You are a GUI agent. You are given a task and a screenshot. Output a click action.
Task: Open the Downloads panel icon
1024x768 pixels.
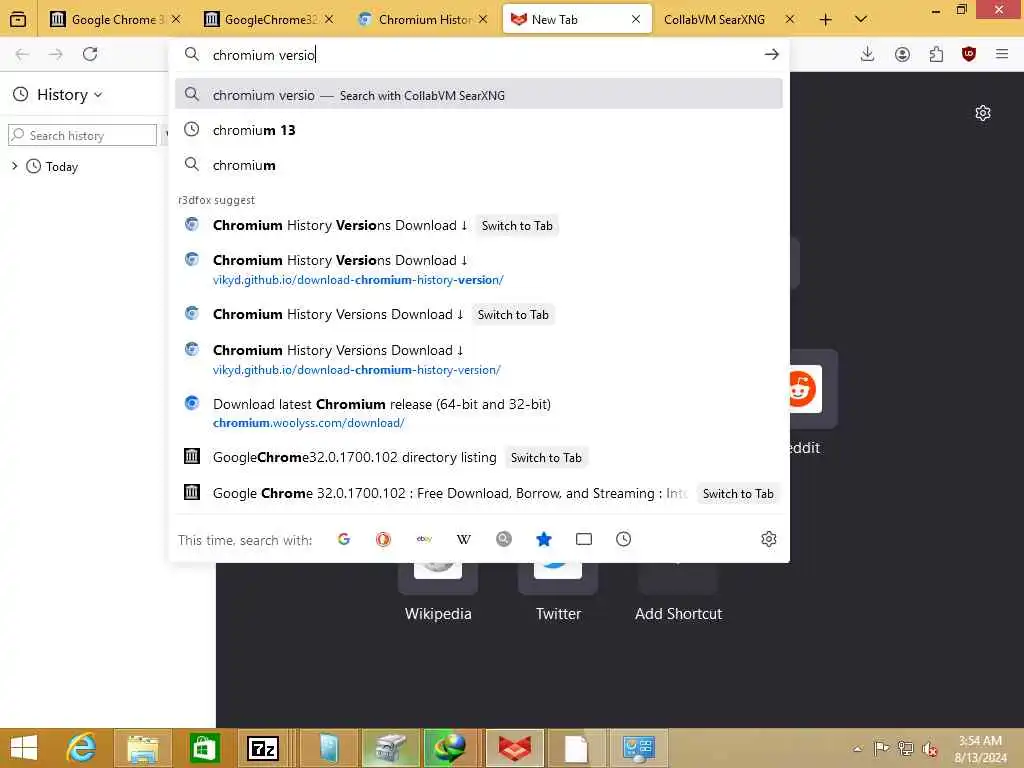click(x=867, y=54)
